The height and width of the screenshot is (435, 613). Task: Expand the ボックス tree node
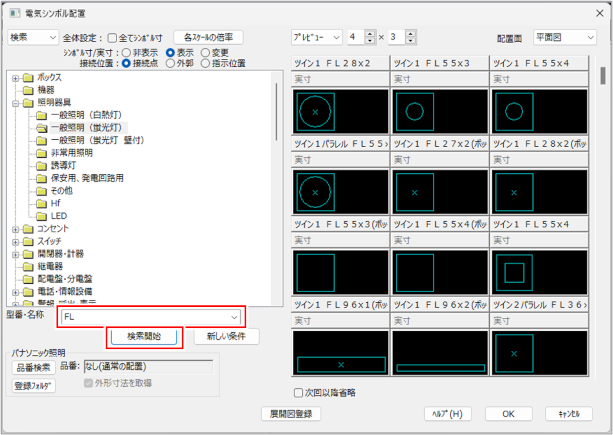[x=15, y=78]
